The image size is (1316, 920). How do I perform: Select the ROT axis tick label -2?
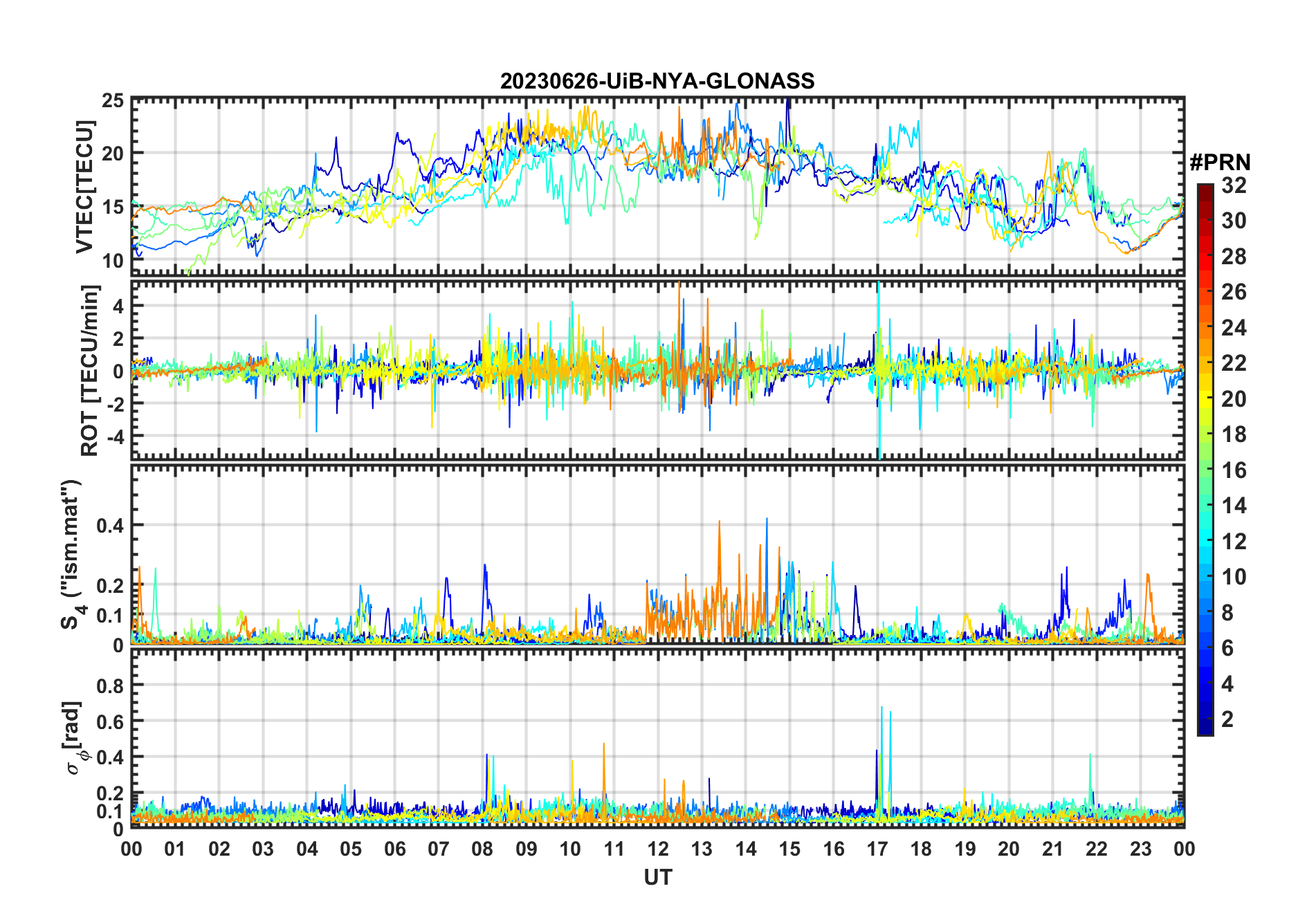(115, 404)
